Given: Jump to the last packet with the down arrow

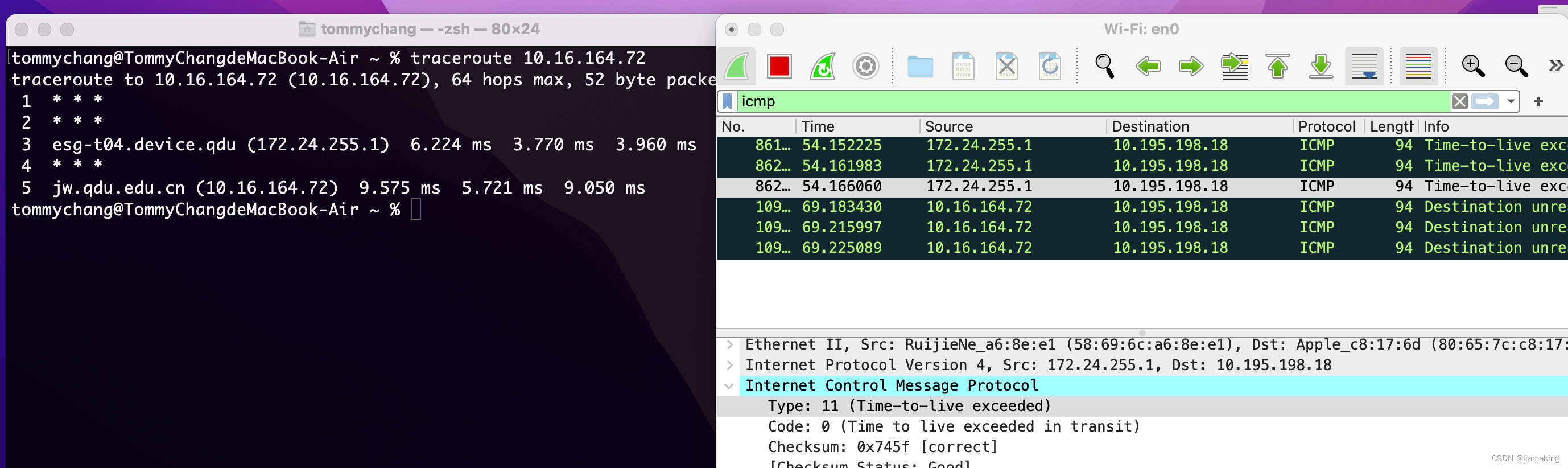Looking at the screenshot, I should point(1321,66).
